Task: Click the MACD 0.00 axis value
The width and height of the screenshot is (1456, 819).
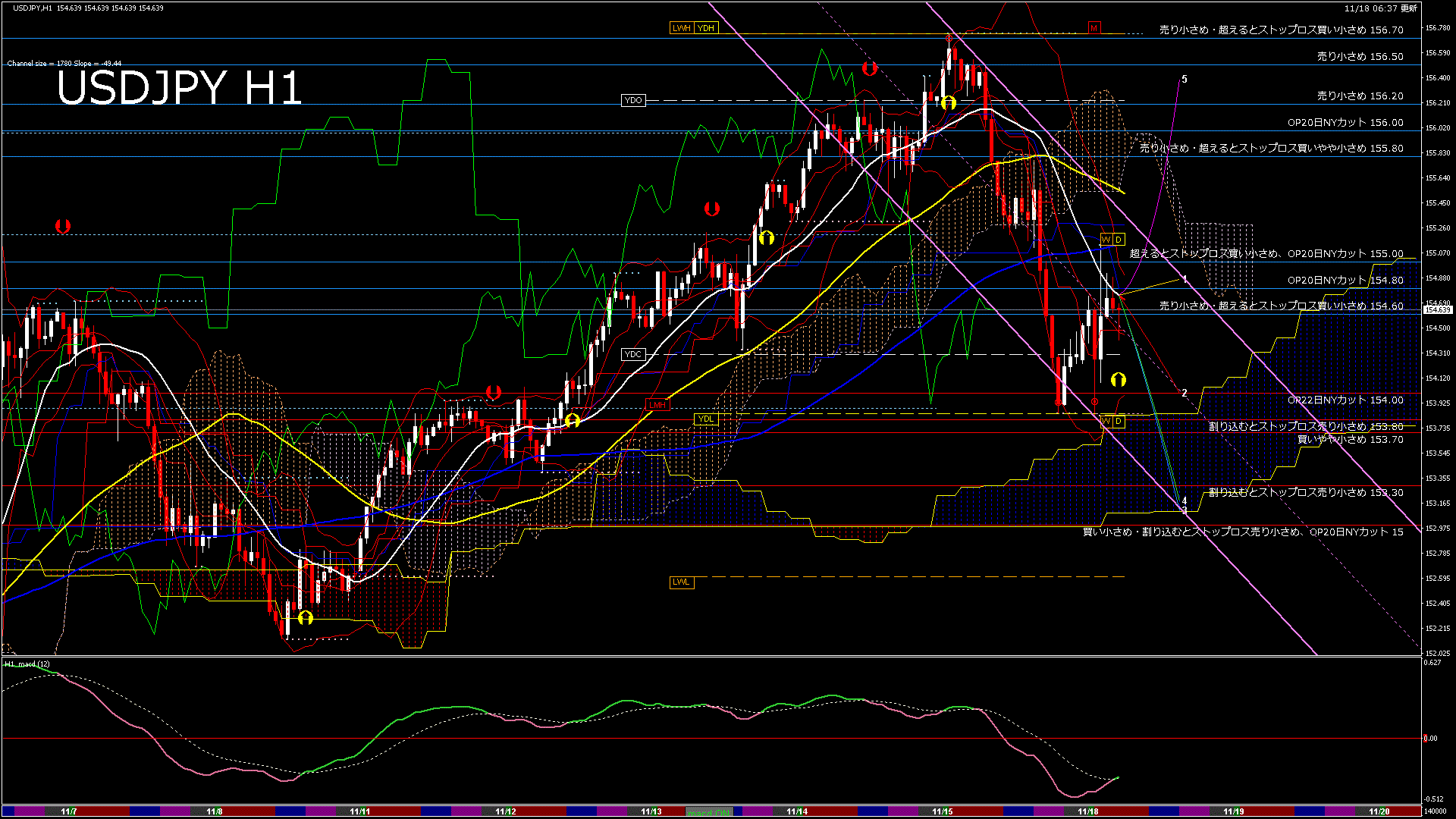Action: (x=1430, y=738)
